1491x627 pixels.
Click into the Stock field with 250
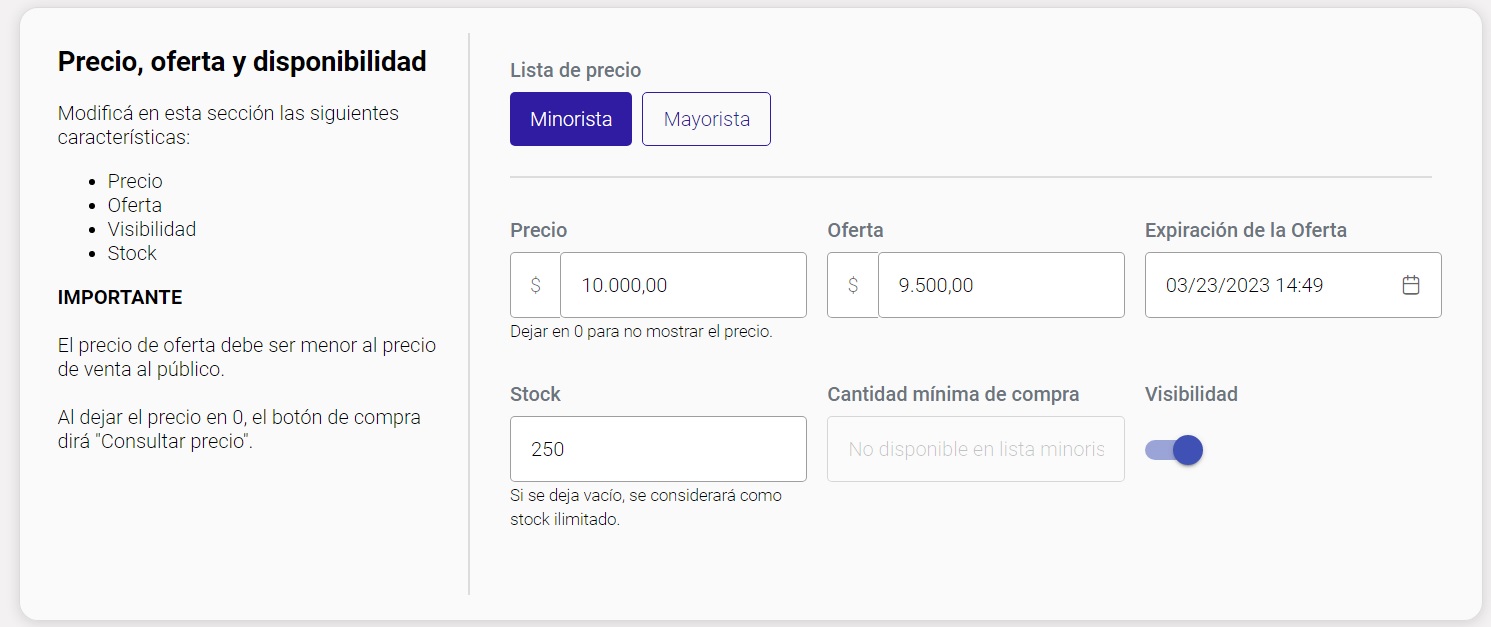[x=658, y=449]
